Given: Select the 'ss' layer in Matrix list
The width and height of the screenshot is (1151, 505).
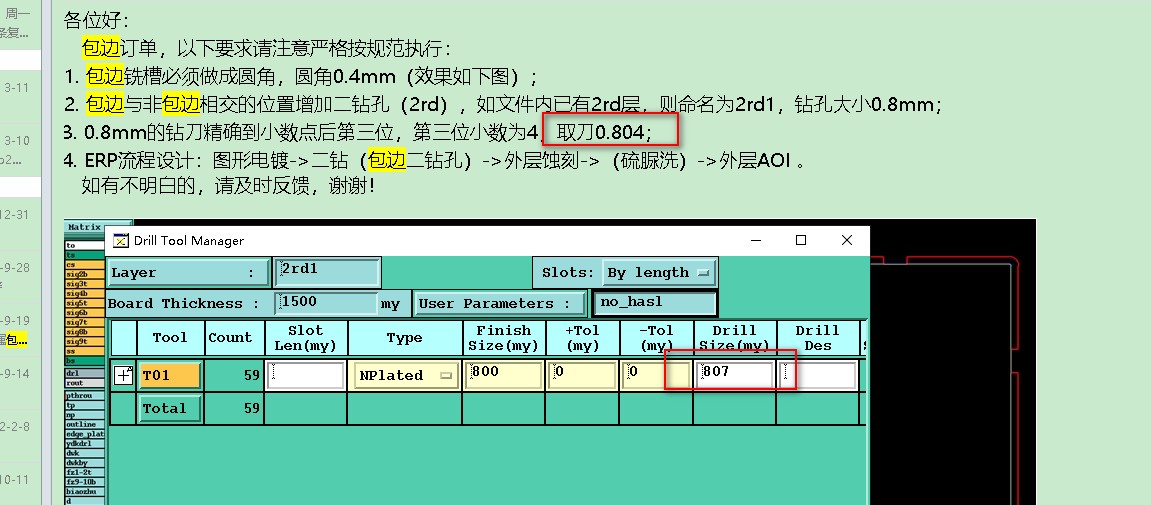Looking at the screenshot, I should click(84, 351).
